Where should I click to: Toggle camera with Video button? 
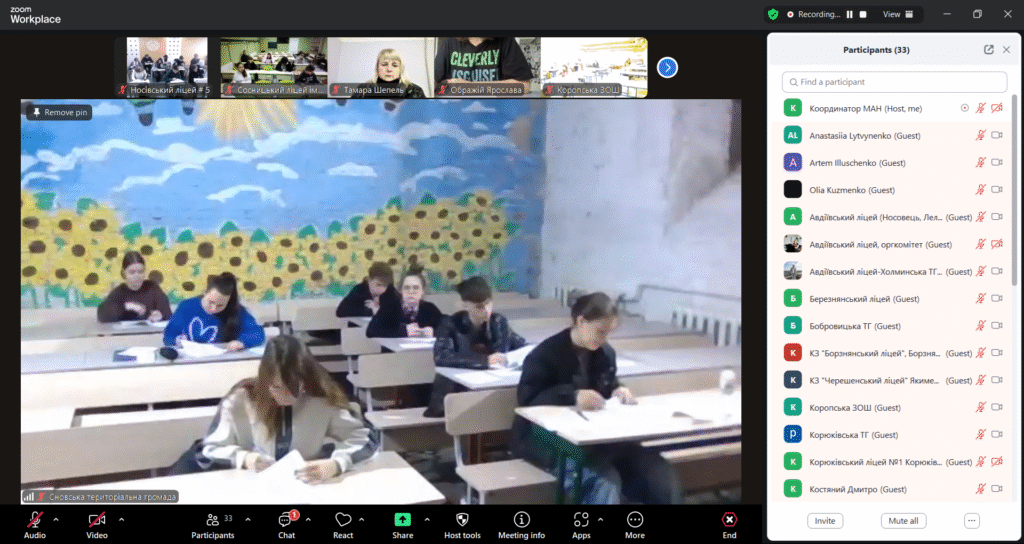point(96,520)
